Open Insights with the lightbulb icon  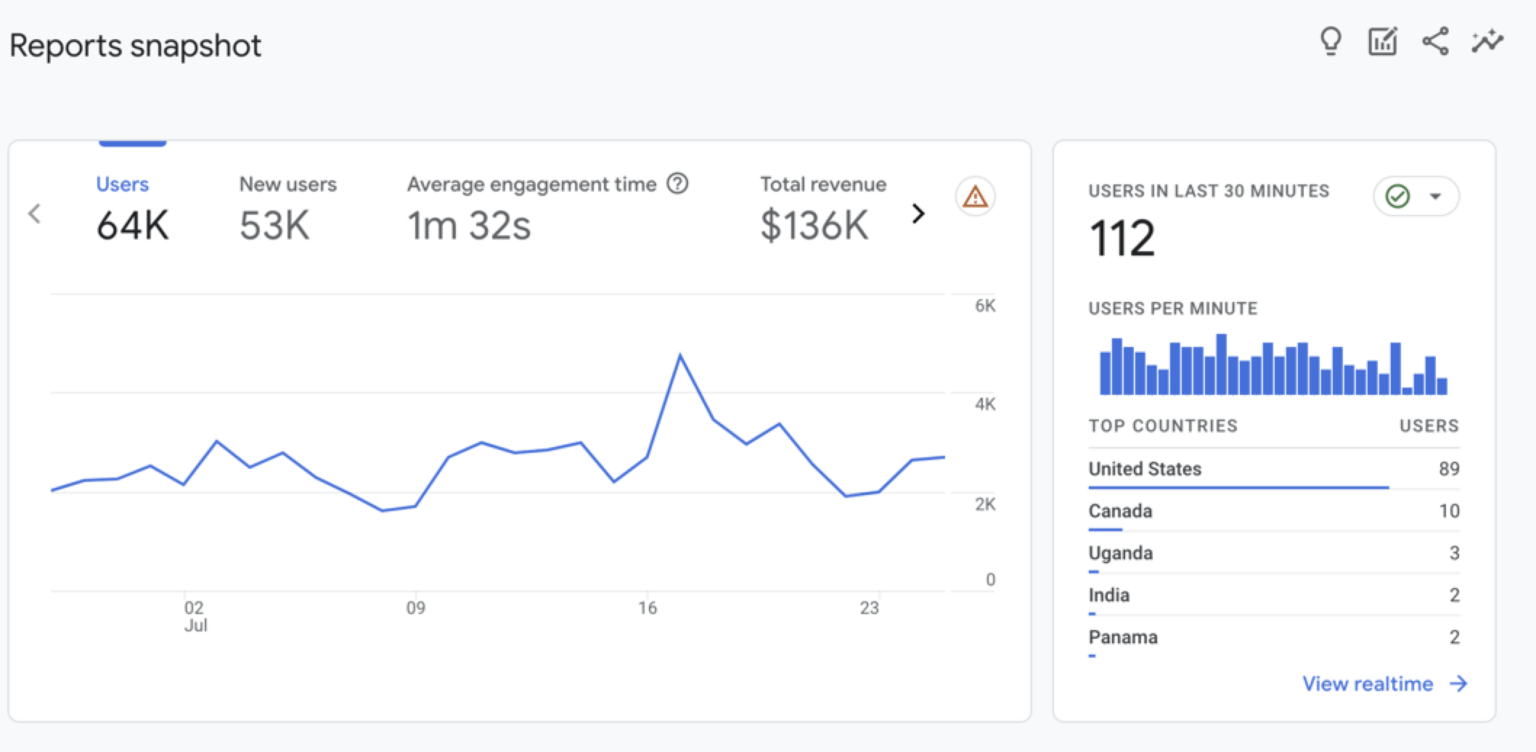tap(1331, 41)
